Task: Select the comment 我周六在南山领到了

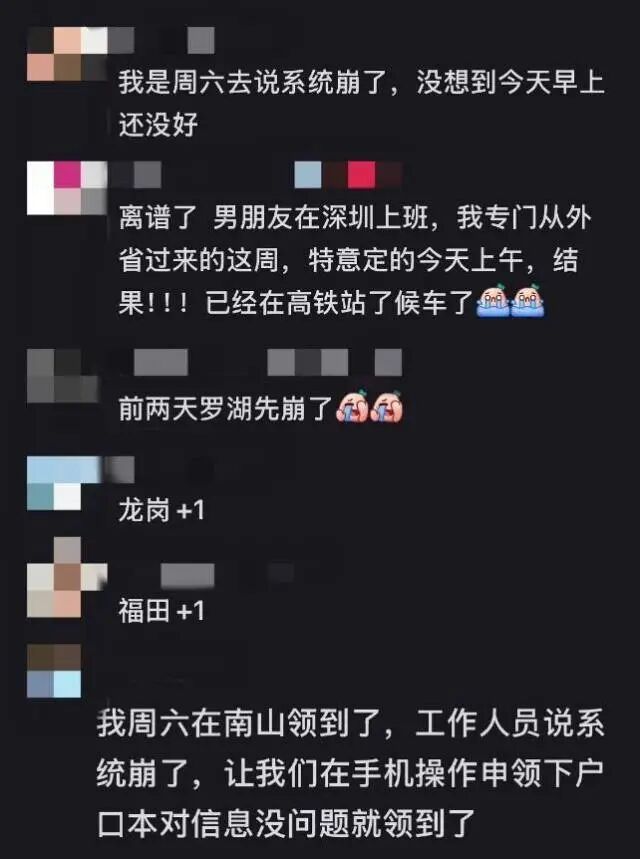Action: pyautogui.click(x=351, y=773)
